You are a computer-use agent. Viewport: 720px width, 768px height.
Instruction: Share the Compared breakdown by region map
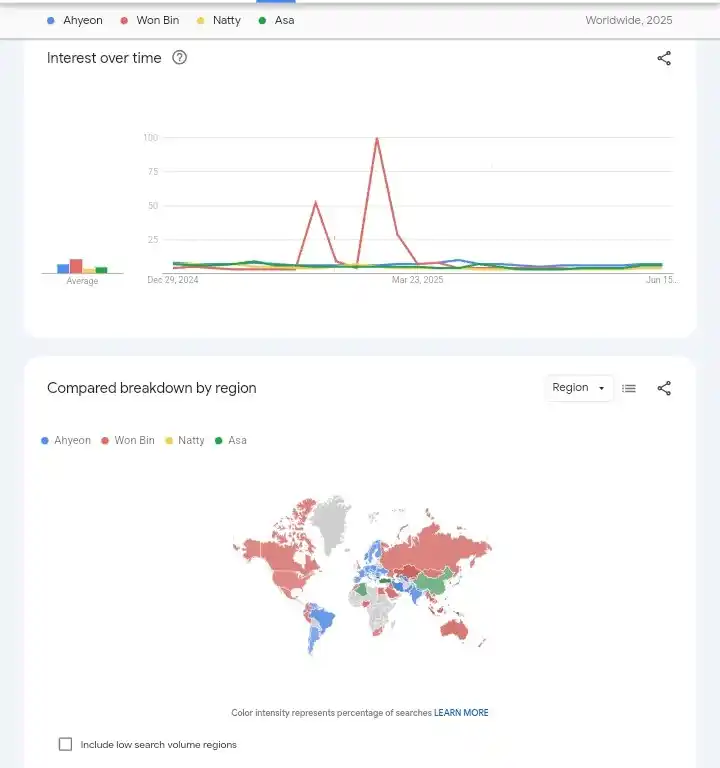(664, 388)
